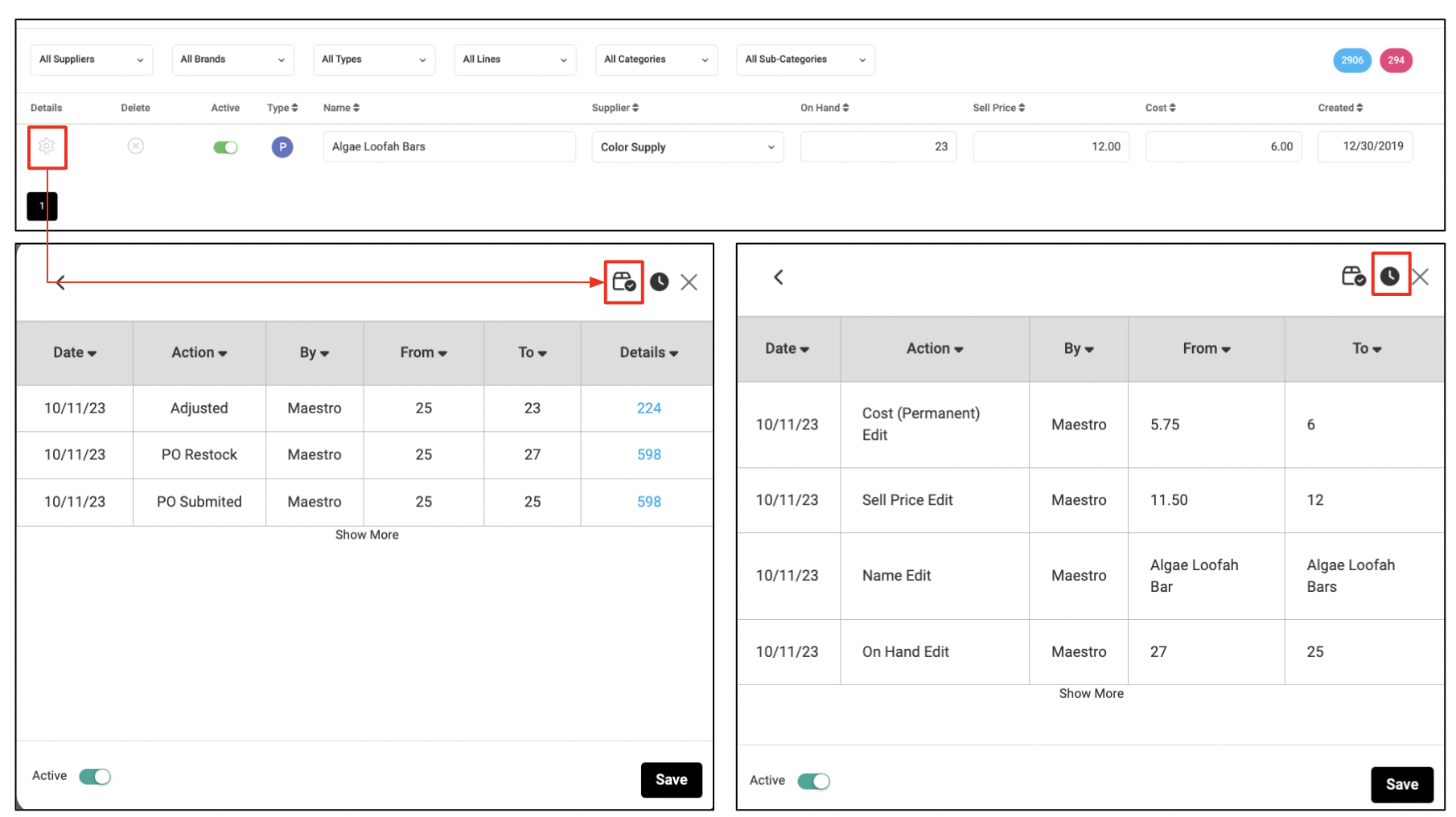The width and height of the screenshot is (1456, 817).
Task: Click the Cost field showing 6.00
Action: (x=1224, y=147)
